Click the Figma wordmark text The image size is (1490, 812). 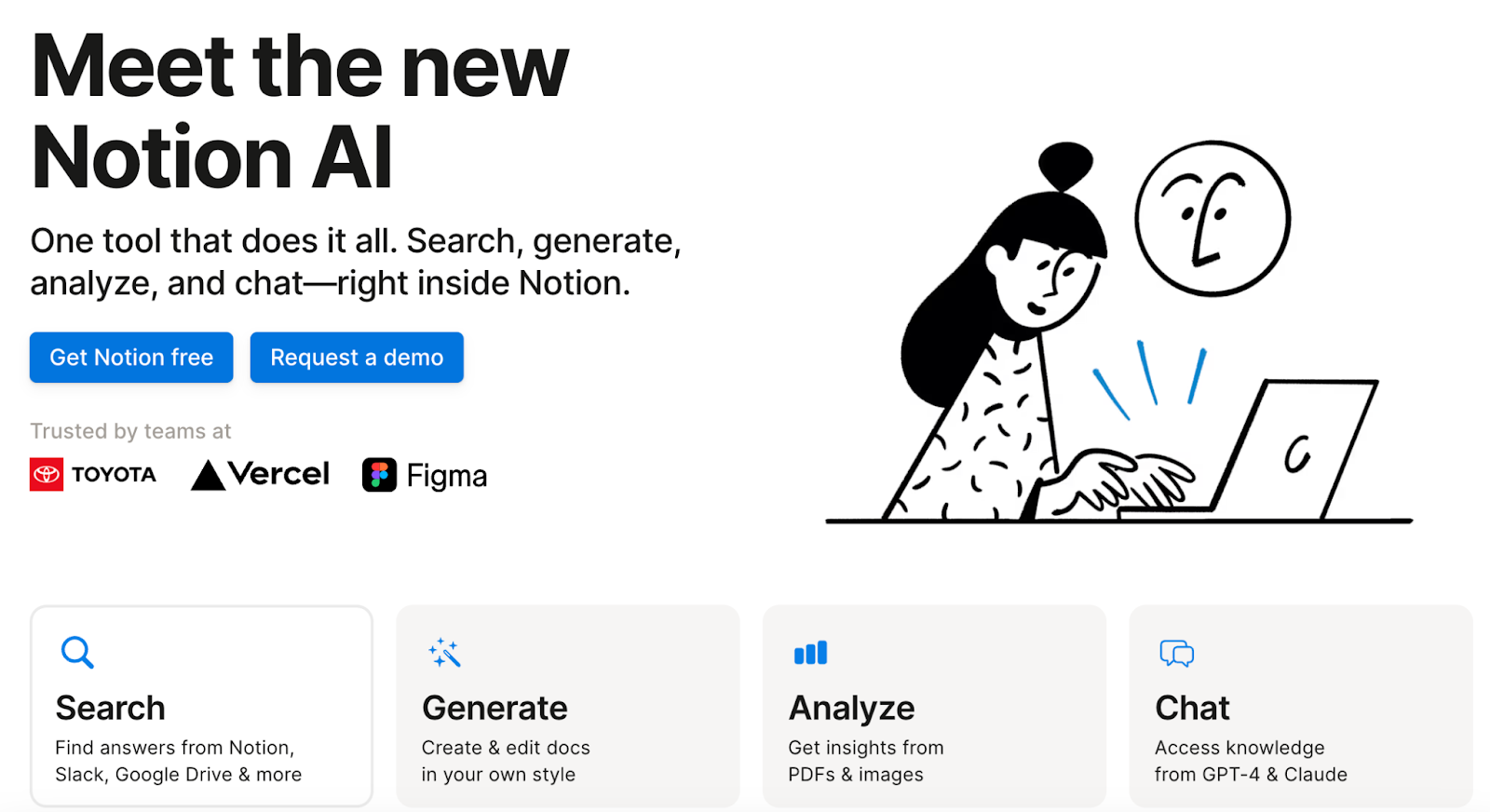point(447,476)
